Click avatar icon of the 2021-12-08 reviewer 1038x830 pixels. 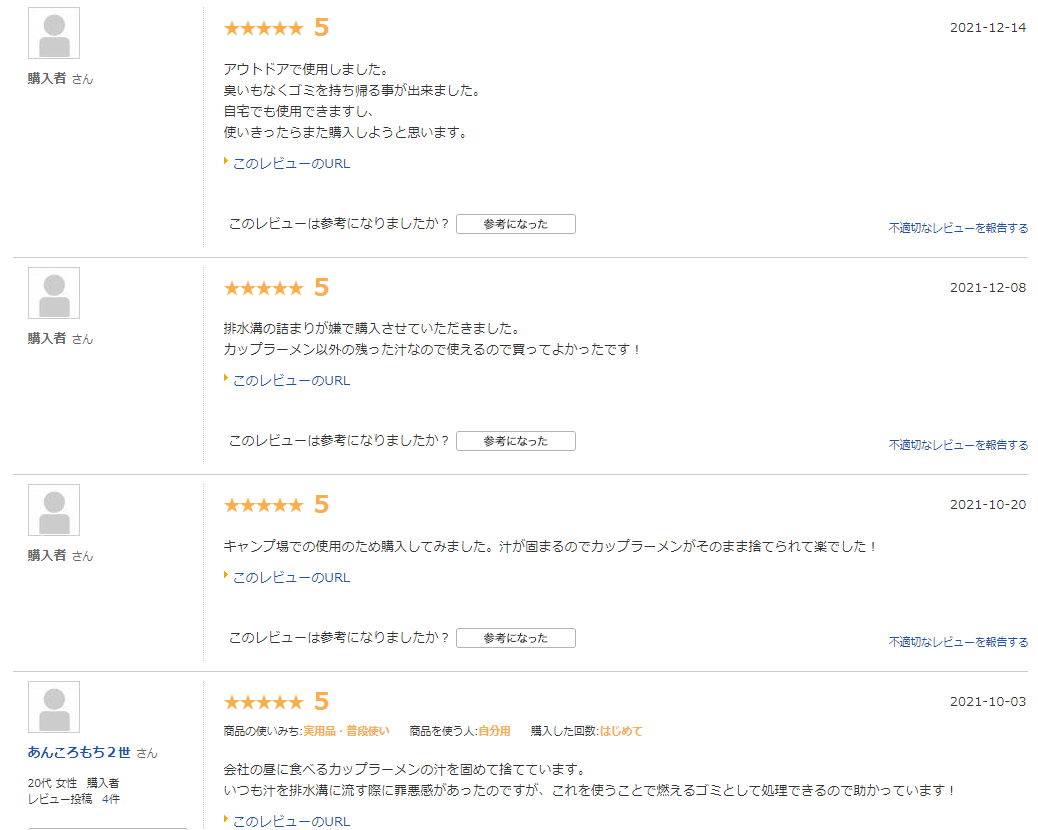(54, 294)
